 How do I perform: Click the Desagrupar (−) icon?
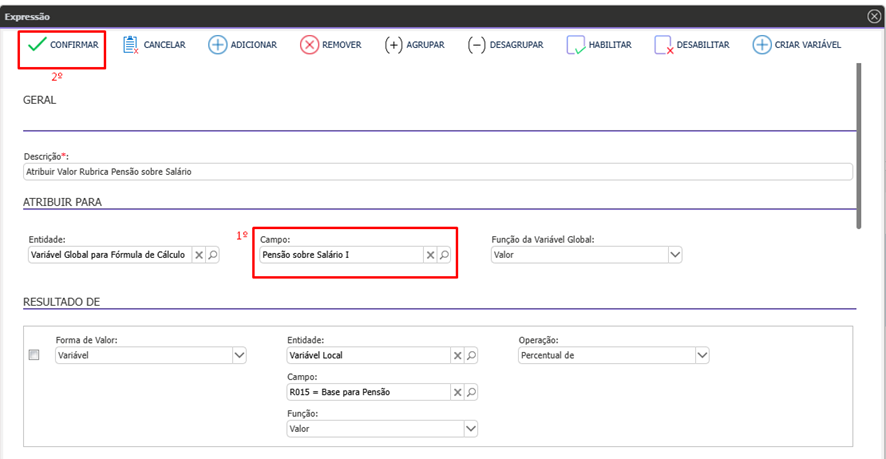(x=477, y=45)
